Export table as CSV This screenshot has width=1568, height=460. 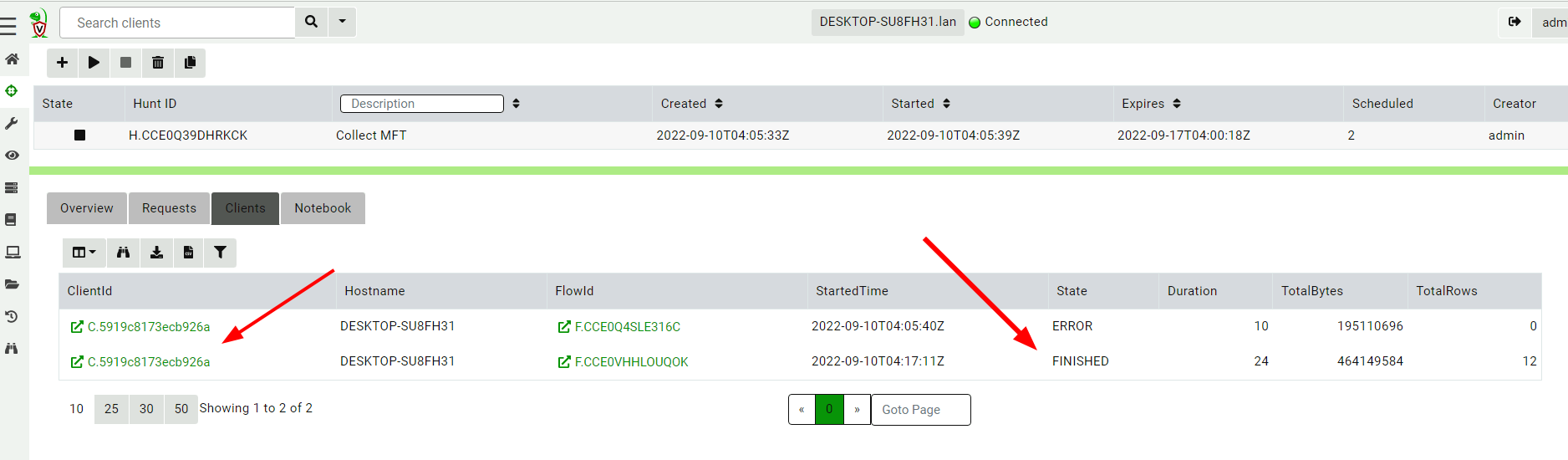point(188,253)
